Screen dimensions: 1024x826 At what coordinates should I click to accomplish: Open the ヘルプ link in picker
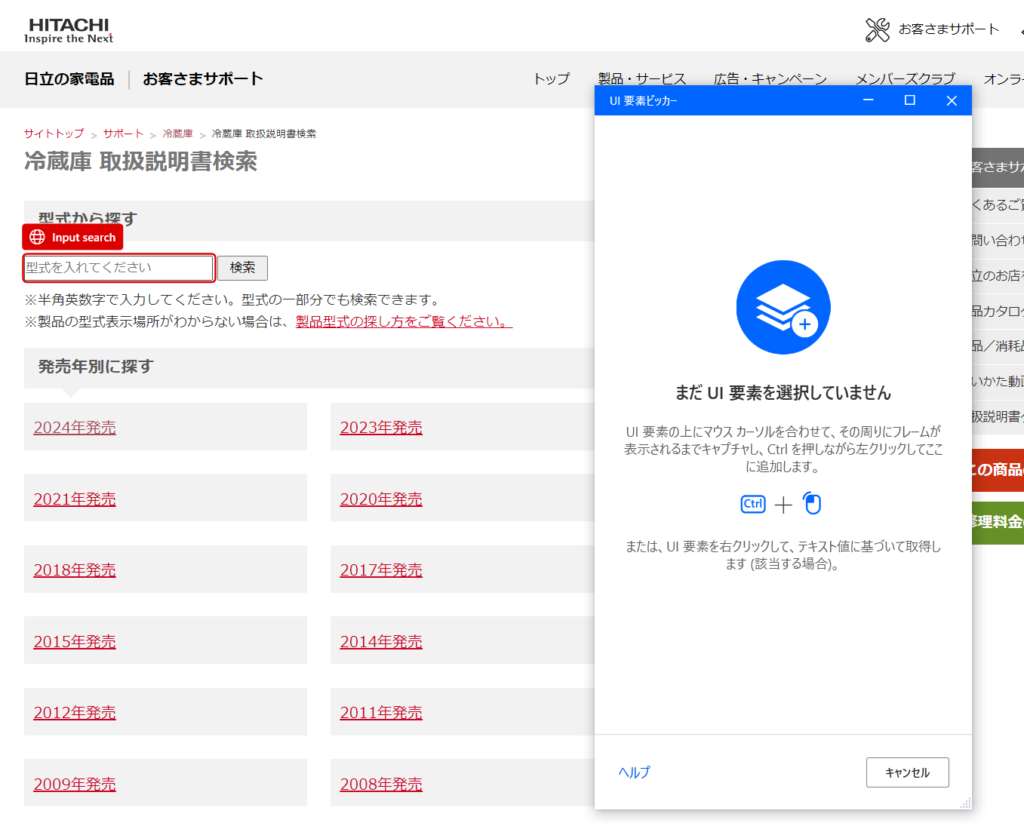pyautogui.click(x=634, y=772)
